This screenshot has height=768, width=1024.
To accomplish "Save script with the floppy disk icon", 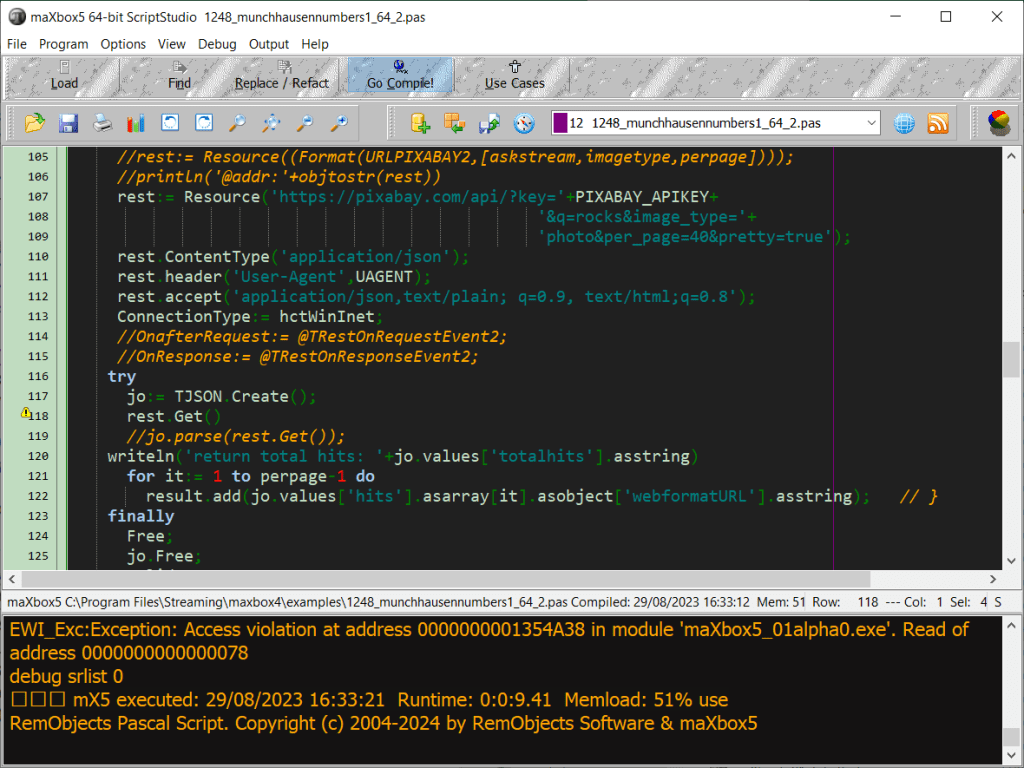I will pyautogui.click(x=68, y=123).
